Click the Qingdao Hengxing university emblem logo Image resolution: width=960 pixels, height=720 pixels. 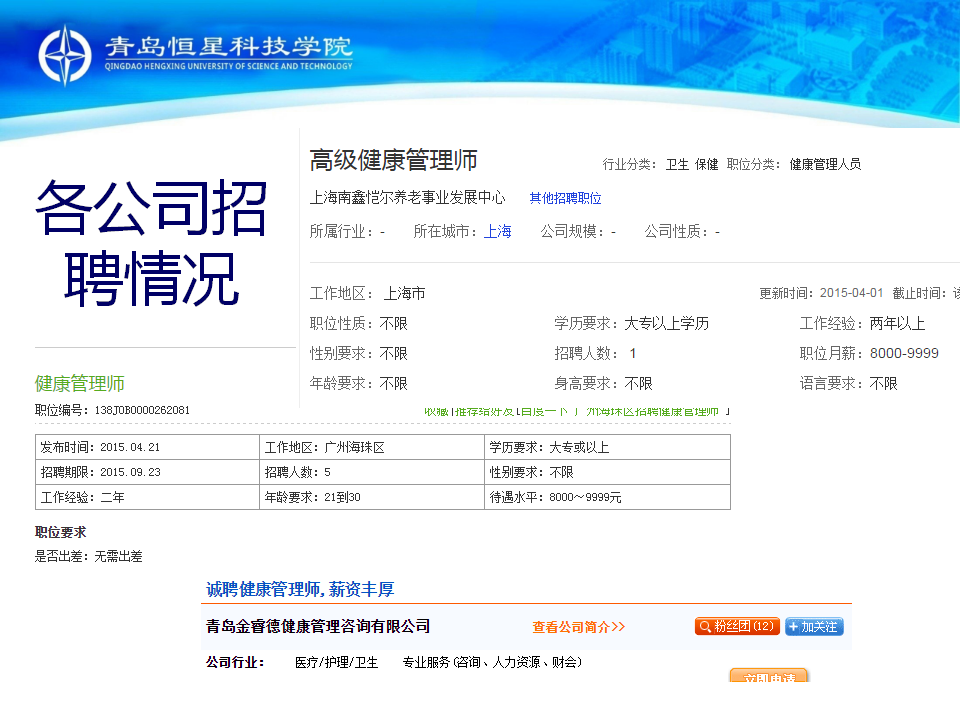(x=65, y=54)
